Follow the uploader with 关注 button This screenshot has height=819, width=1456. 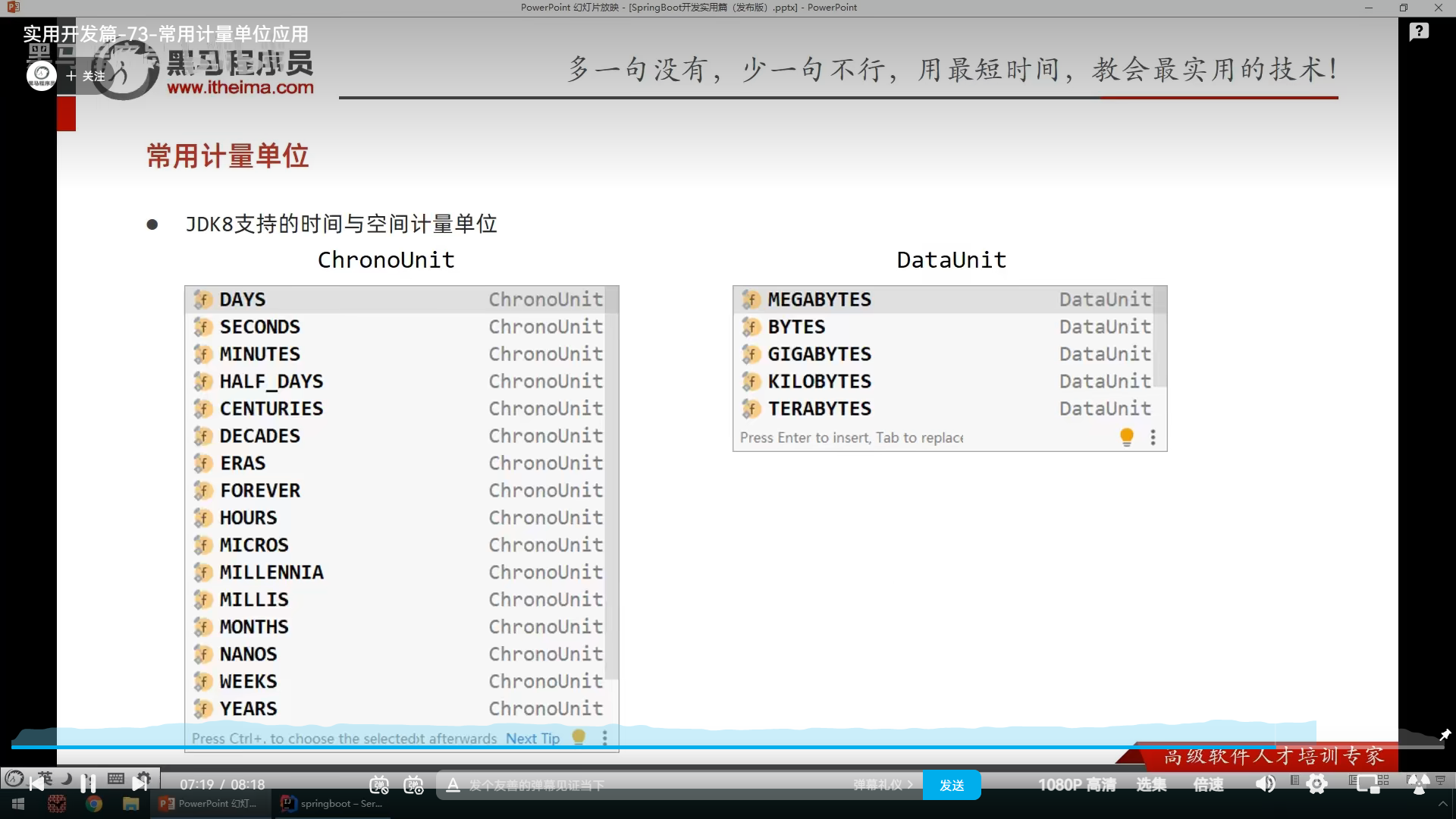click(86, 76)
